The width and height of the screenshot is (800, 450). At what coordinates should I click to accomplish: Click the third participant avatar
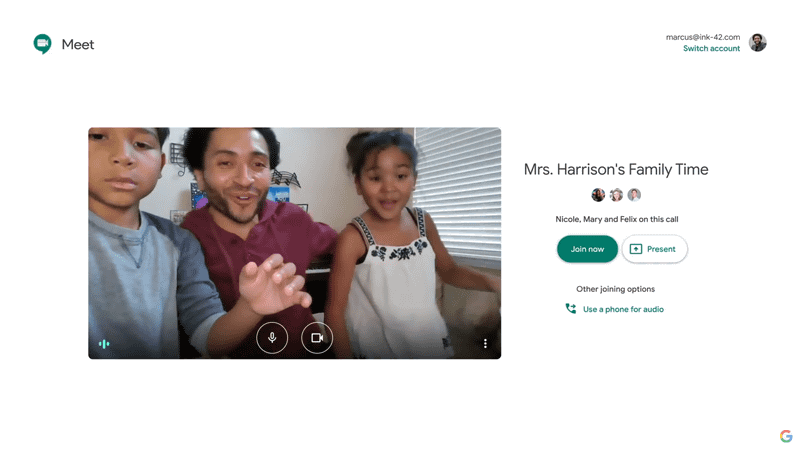pyautogui.click(x=634, y=194)
